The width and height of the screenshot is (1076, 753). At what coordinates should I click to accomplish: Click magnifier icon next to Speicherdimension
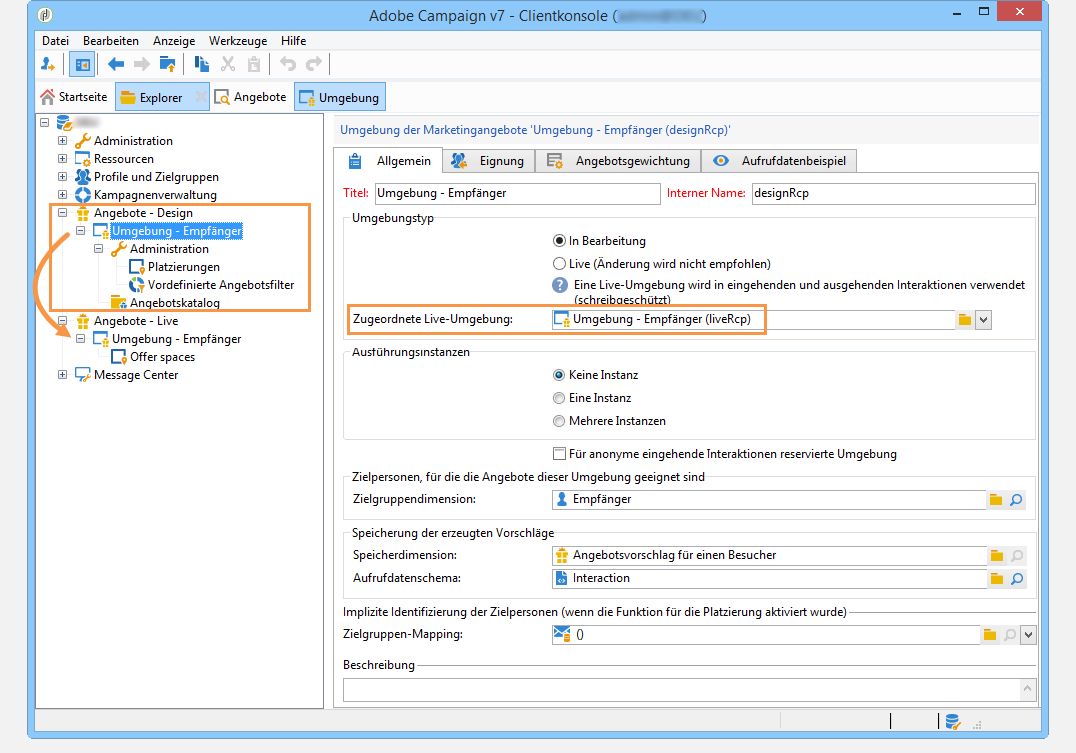pyautogui.click(x=1017, y=556)
